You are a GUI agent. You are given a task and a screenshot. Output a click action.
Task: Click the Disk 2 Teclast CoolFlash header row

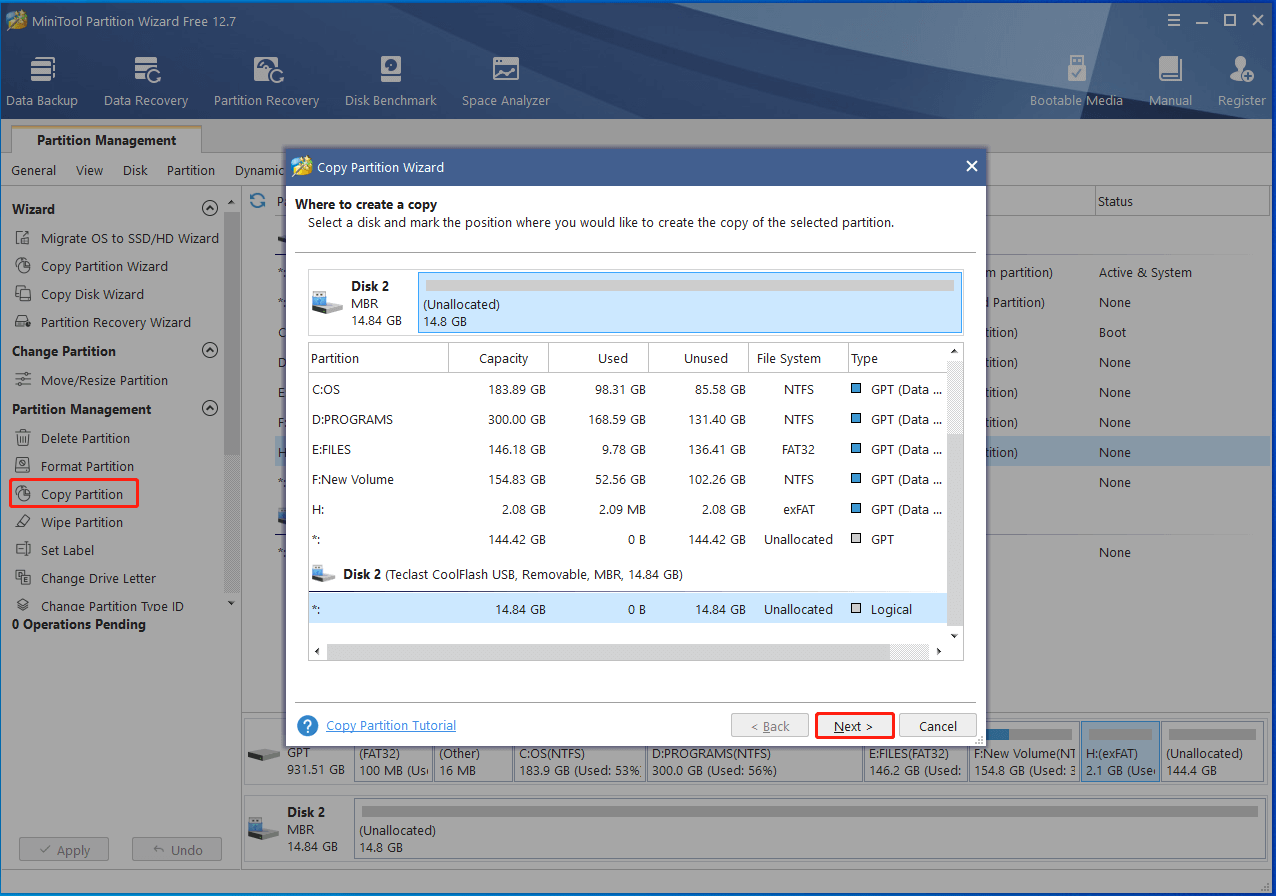628,575
